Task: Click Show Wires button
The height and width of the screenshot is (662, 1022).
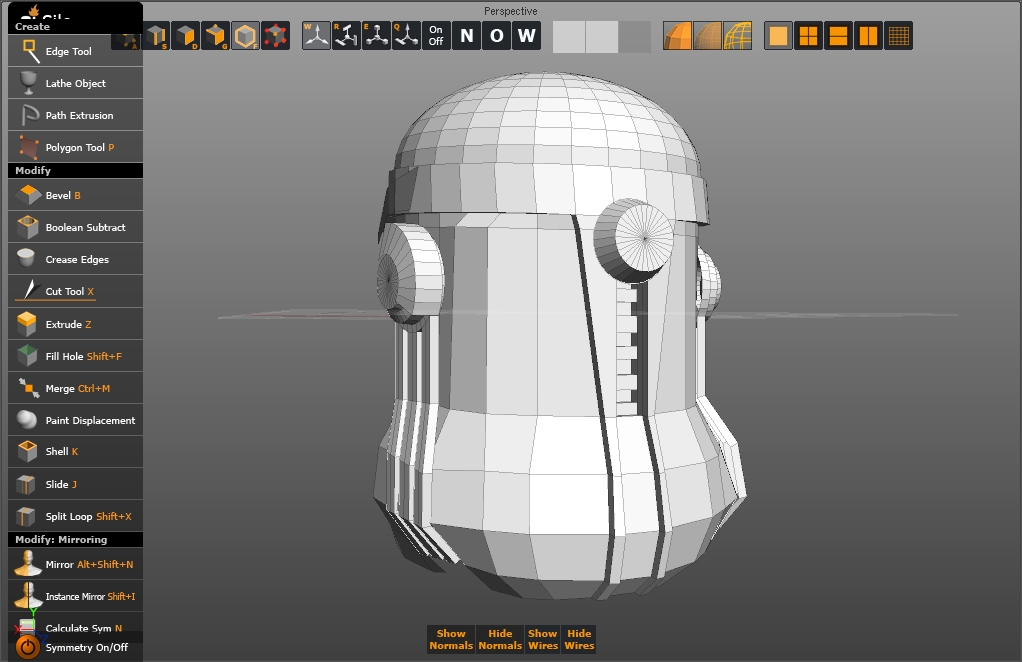Action: (543, 639)
